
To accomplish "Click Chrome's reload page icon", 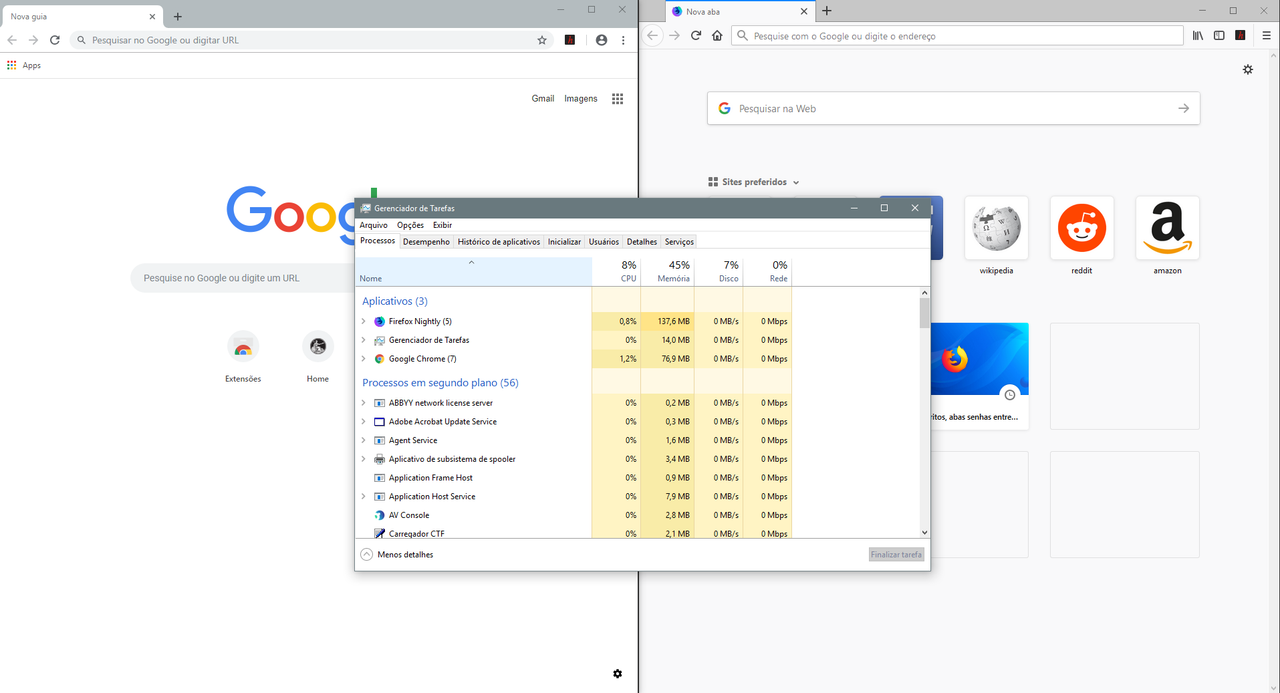I will tap(54, 40).
